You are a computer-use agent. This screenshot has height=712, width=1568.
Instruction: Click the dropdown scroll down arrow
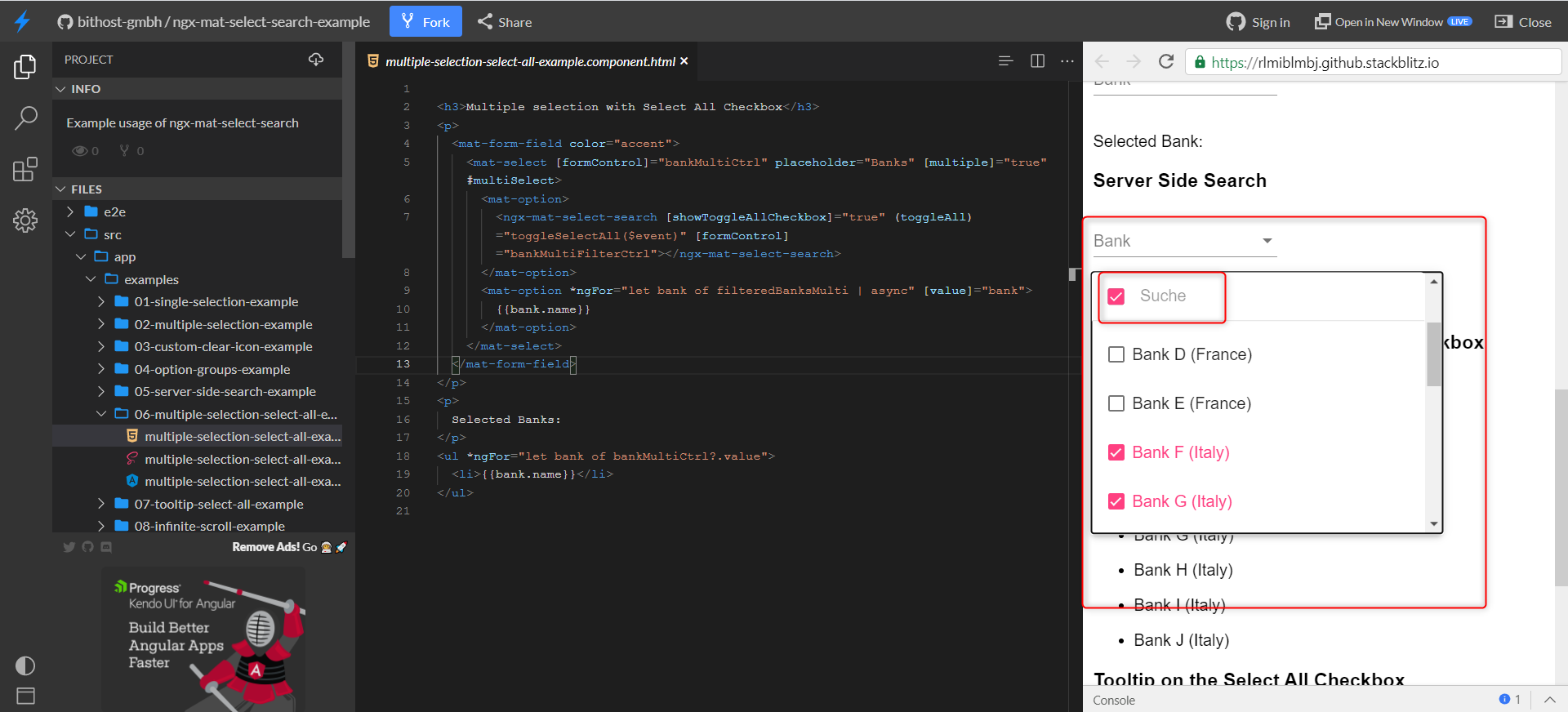(x=1434, y=524)
